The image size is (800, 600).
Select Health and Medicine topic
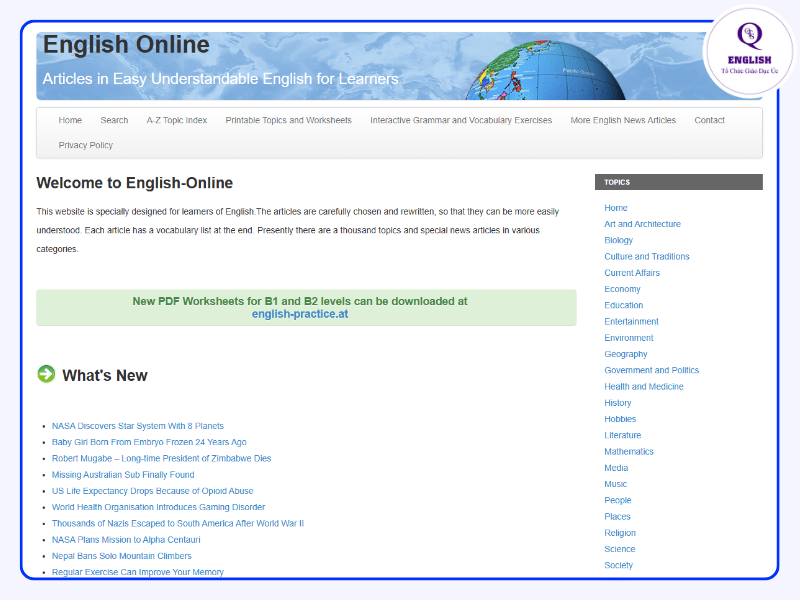coord(644,387)
